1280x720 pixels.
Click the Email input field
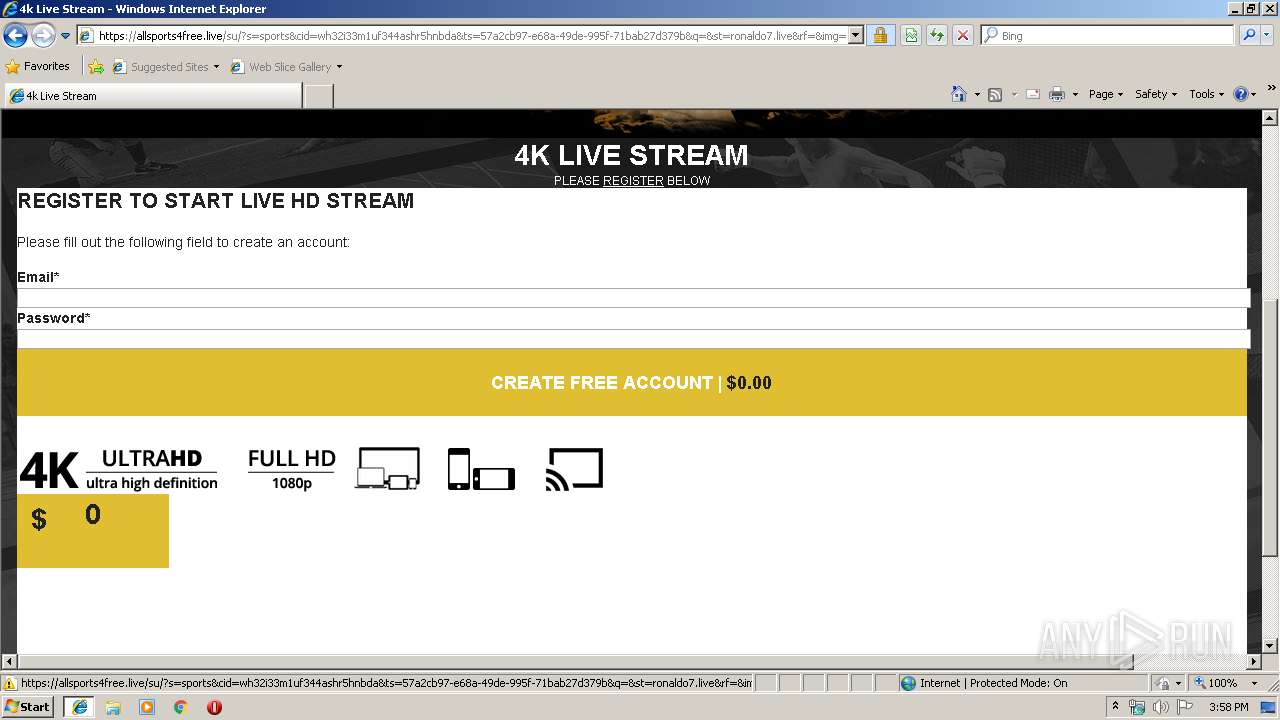pos(634,298)
